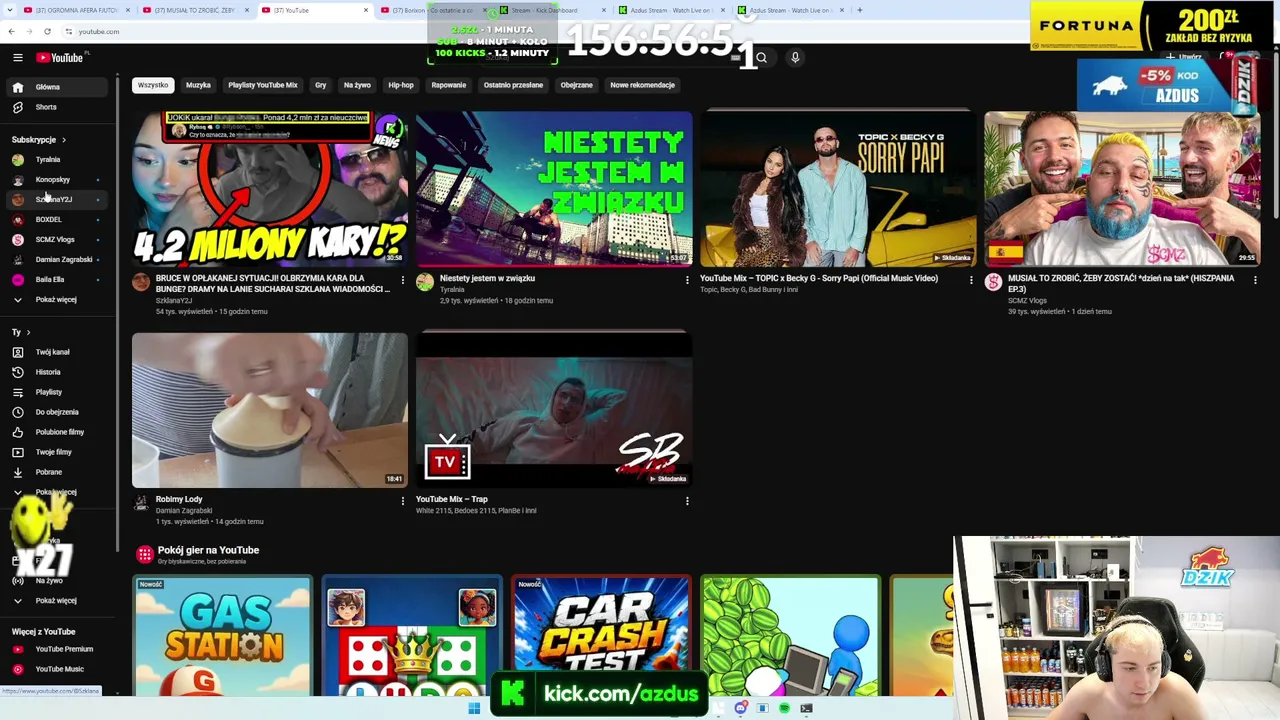
Task: Open Spotify from the taskbar
Action: click(x=784, y=708)
